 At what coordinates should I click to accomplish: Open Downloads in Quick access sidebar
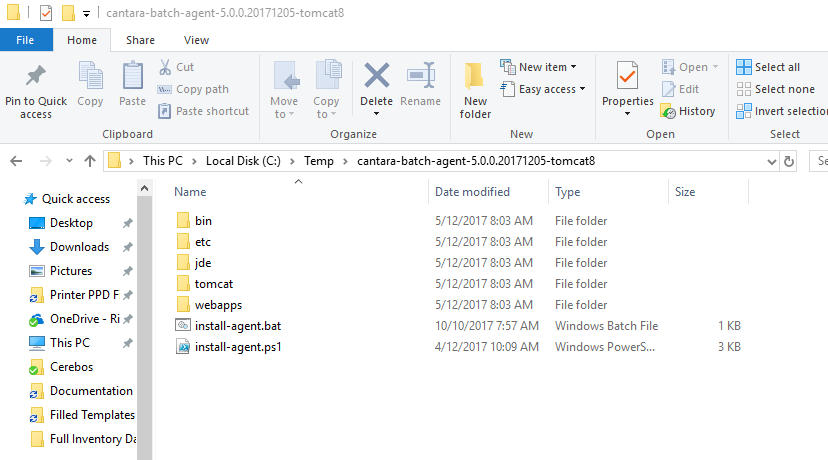(x=79, y=247)
